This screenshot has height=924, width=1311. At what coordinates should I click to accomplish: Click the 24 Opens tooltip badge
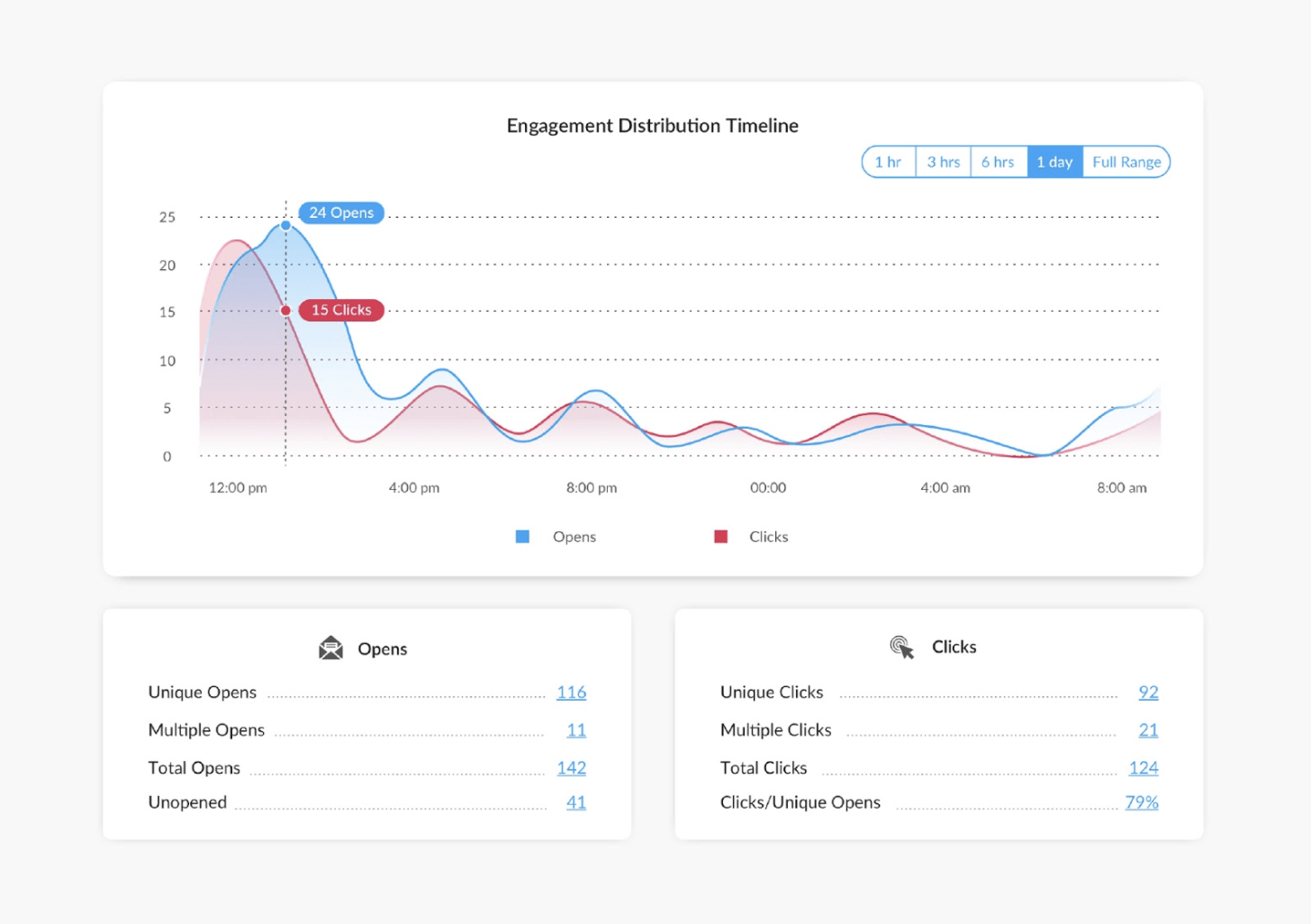(x=340, y=213)
